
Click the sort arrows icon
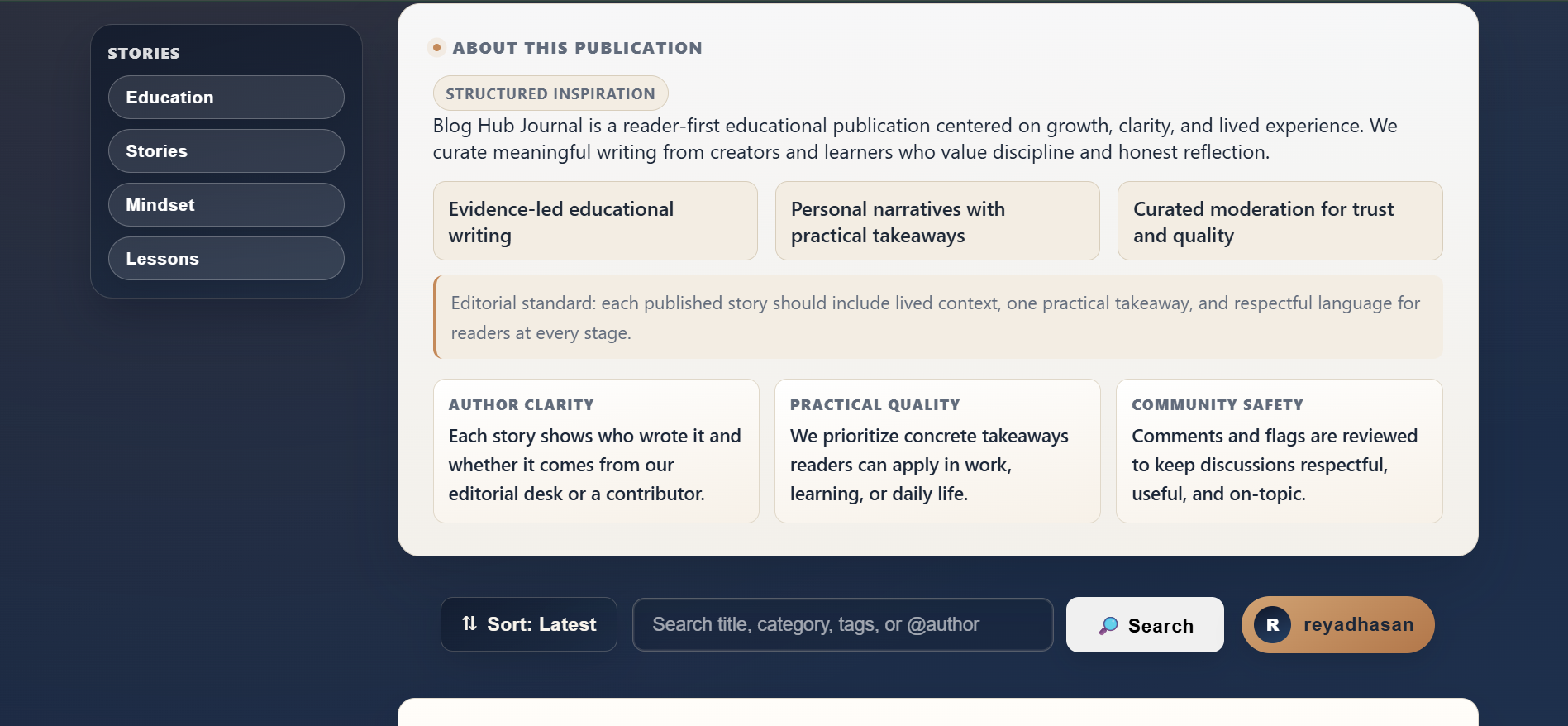[x=469, y=623]
